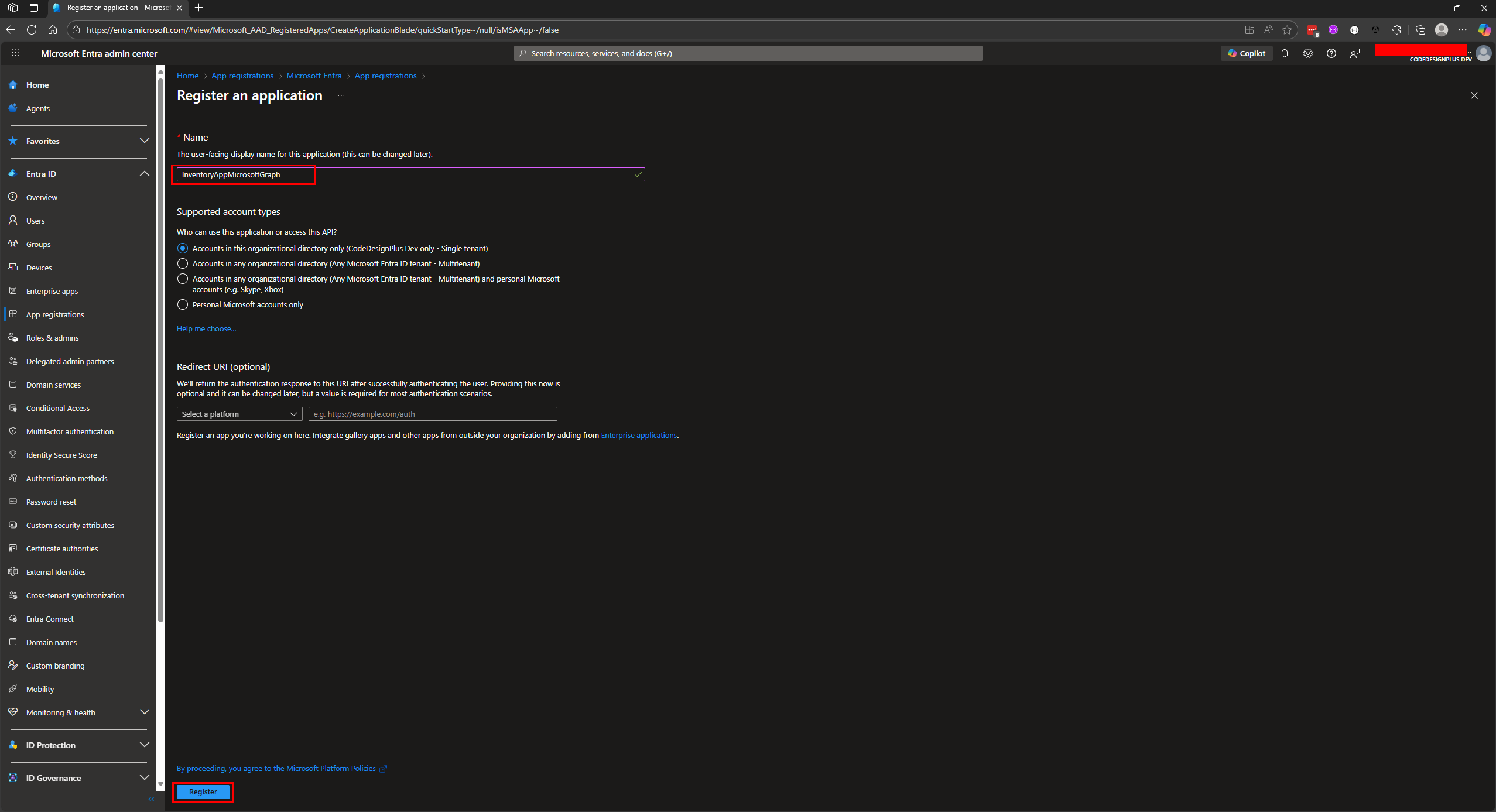This screenshot has width=1496, height=812.
Task: Click the Password reset icon
Action: point(13,502)
